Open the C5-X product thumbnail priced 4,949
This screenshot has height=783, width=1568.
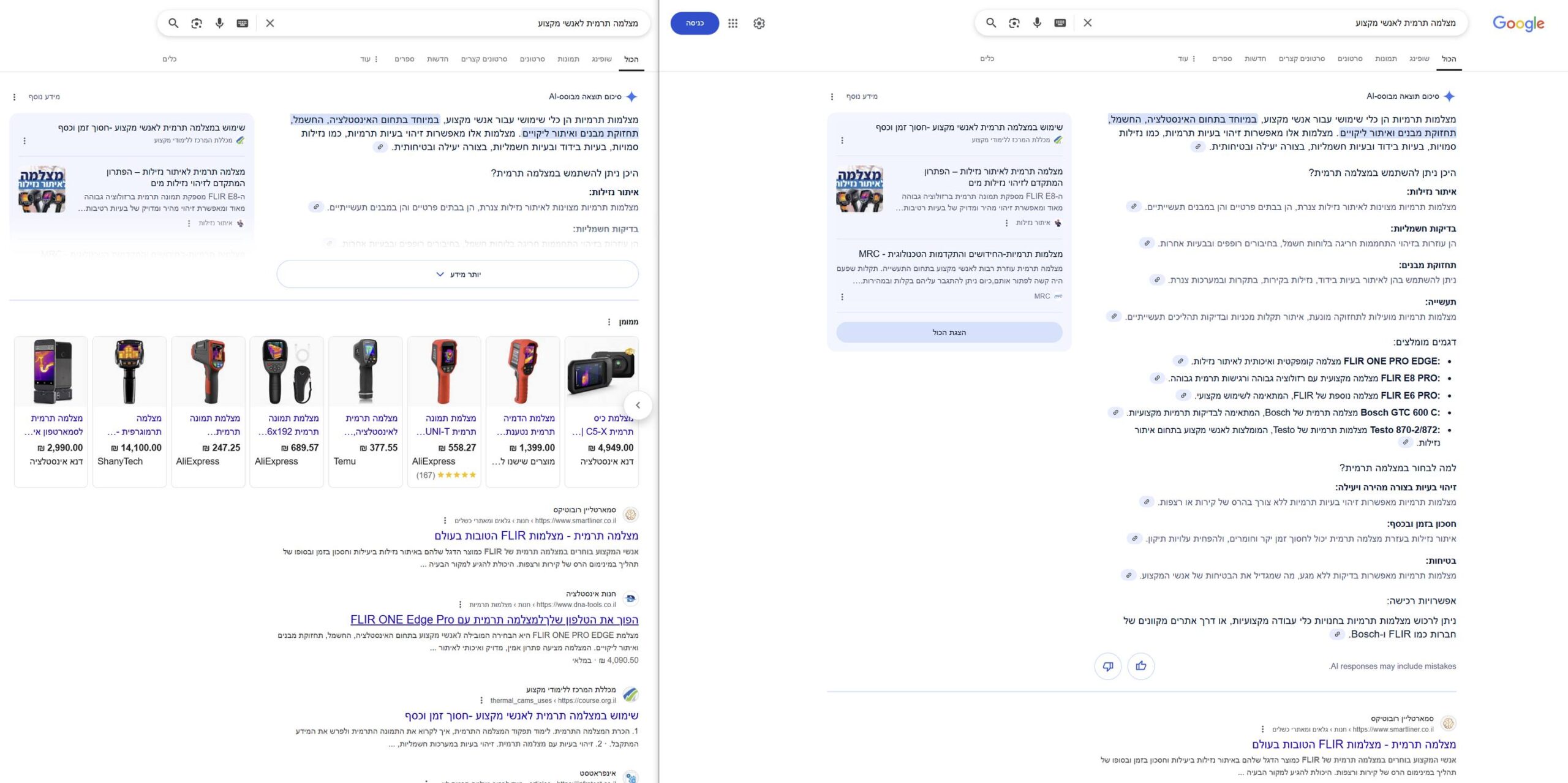601,372
